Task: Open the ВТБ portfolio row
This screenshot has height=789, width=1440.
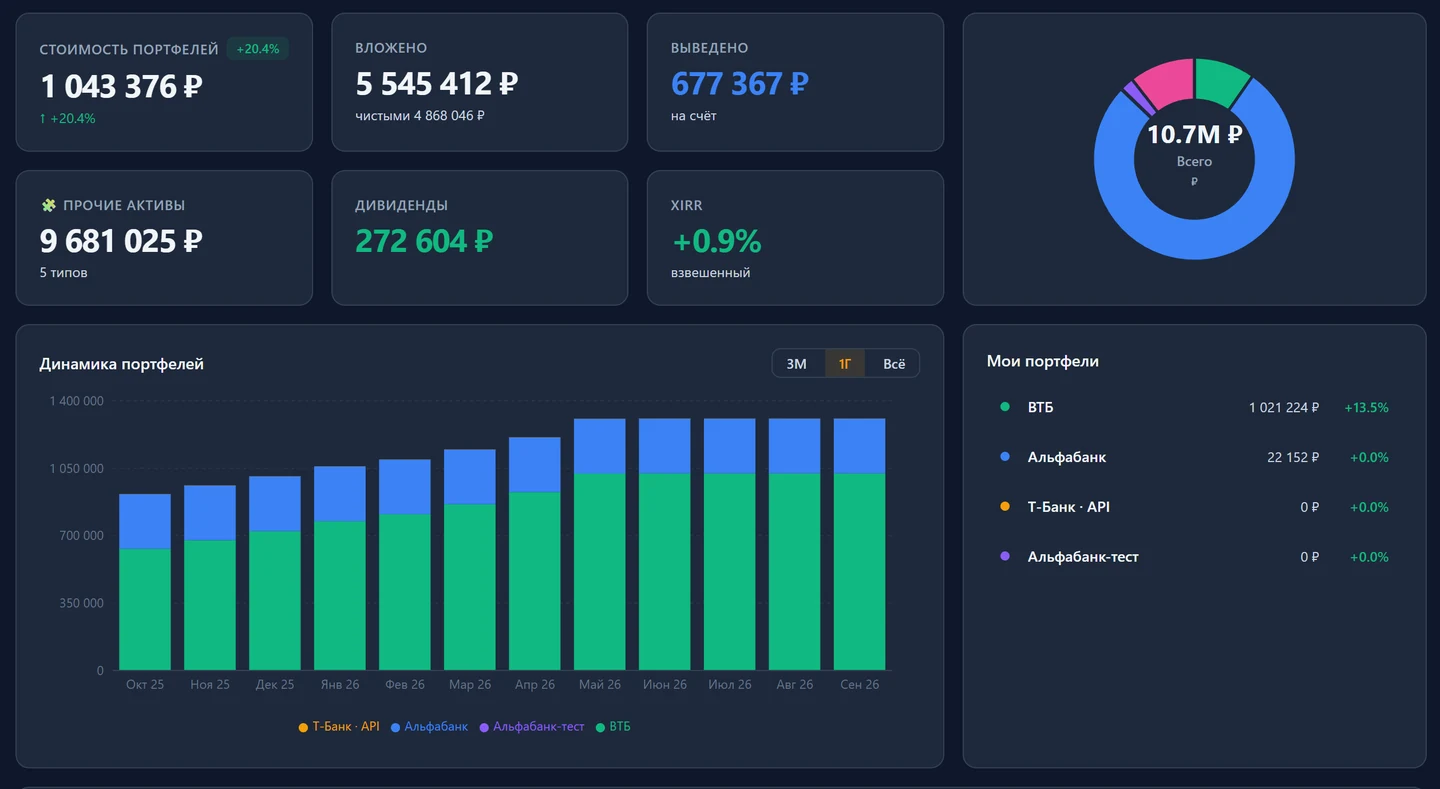Action: 1194,407
